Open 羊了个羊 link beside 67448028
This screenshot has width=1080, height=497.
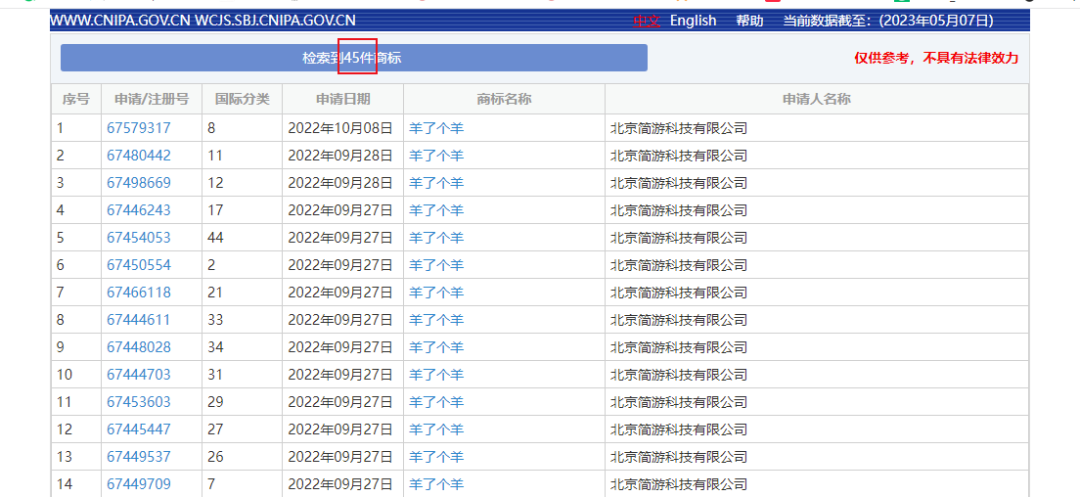coord(437,347)
